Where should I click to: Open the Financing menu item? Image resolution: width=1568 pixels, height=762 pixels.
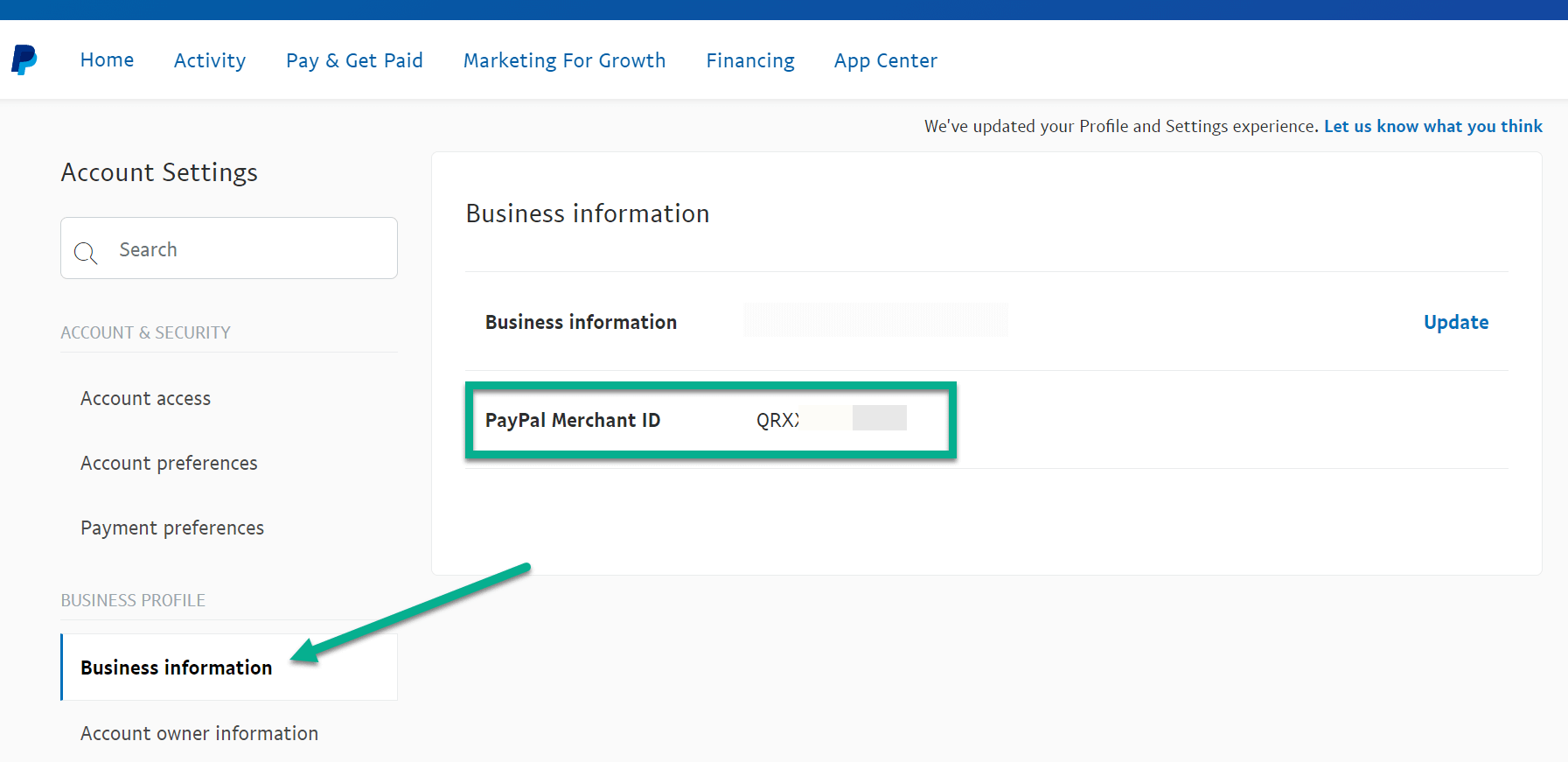point(750,60)
